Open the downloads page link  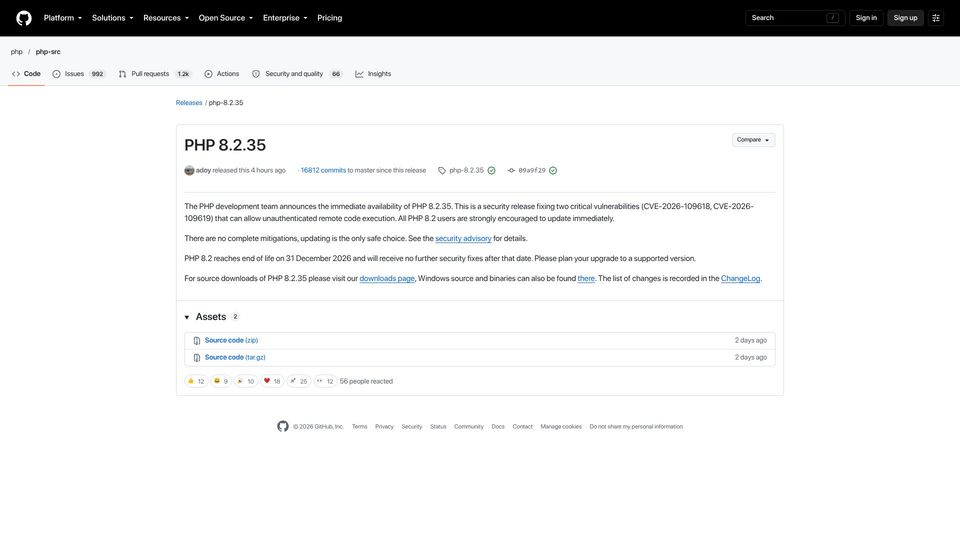point(387,279)
